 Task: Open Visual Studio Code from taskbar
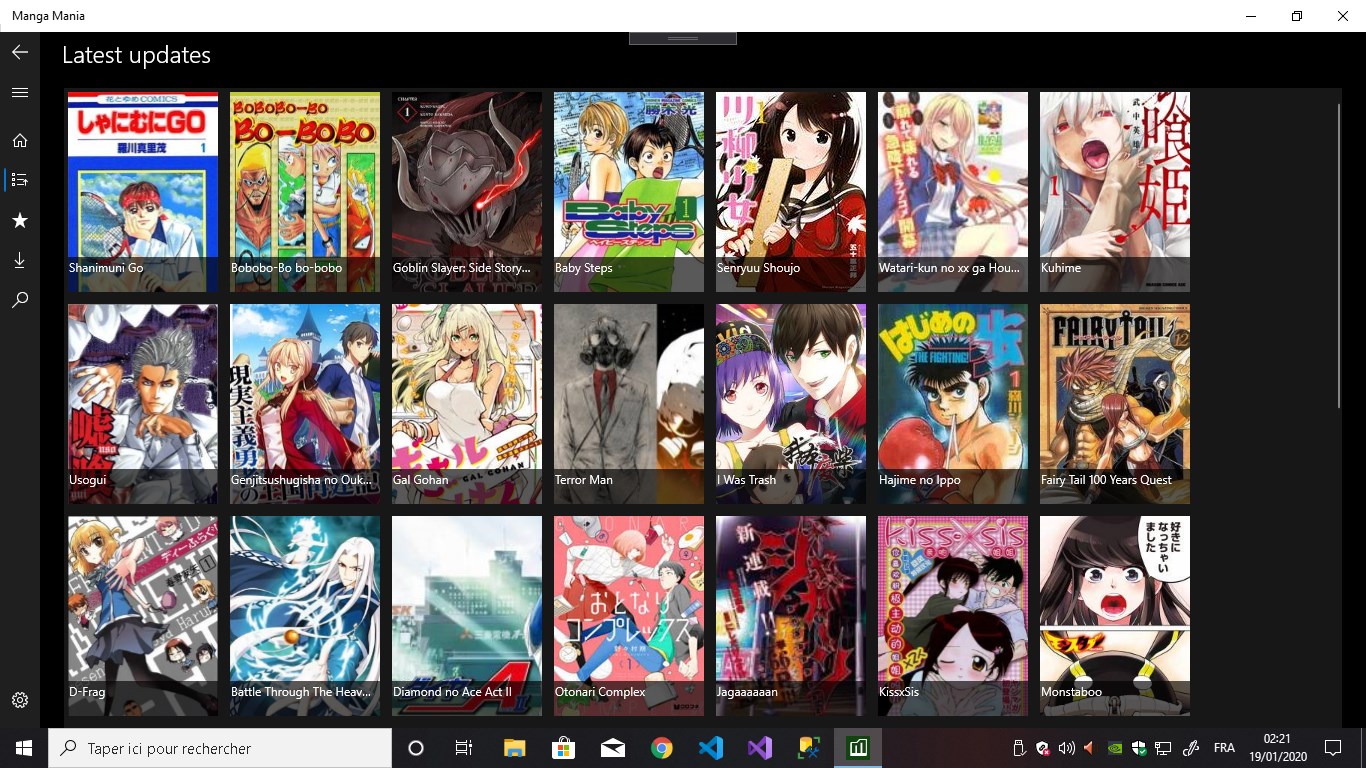[711, 748]
